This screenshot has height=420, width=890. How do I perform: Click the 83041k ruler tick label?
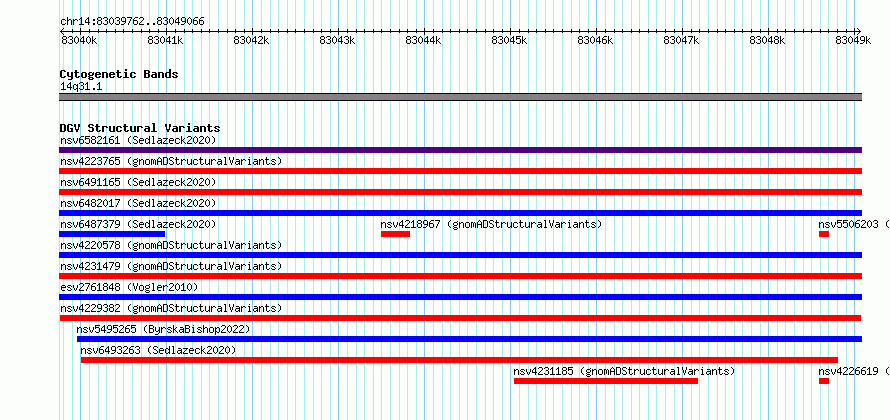pyautogui.click(x=165, y=40)
